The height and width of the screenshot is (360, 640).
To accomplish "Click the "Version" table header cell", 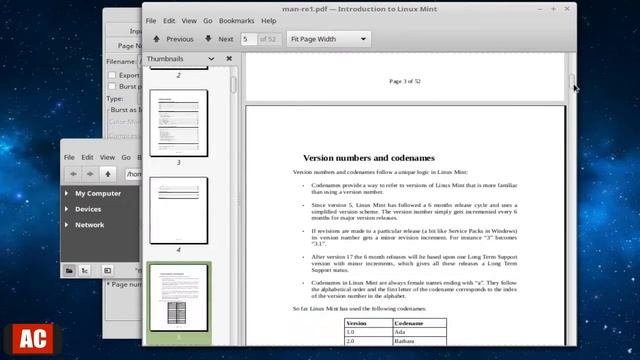I will click(x=369, y=323).
